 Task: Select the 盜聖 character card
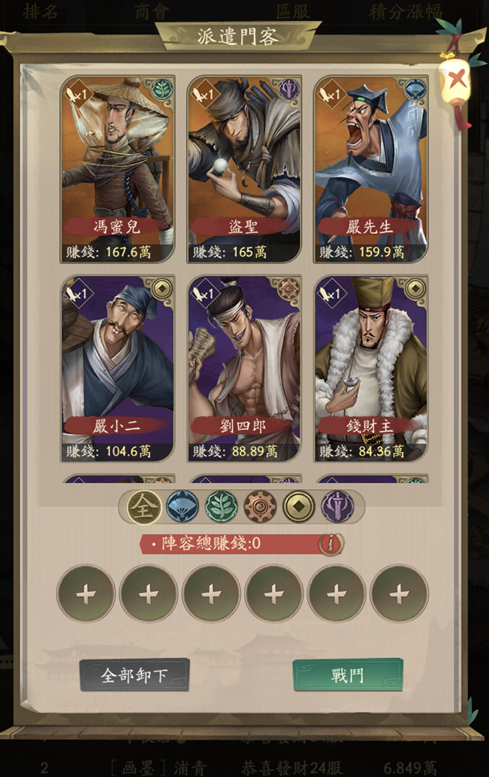244,169
